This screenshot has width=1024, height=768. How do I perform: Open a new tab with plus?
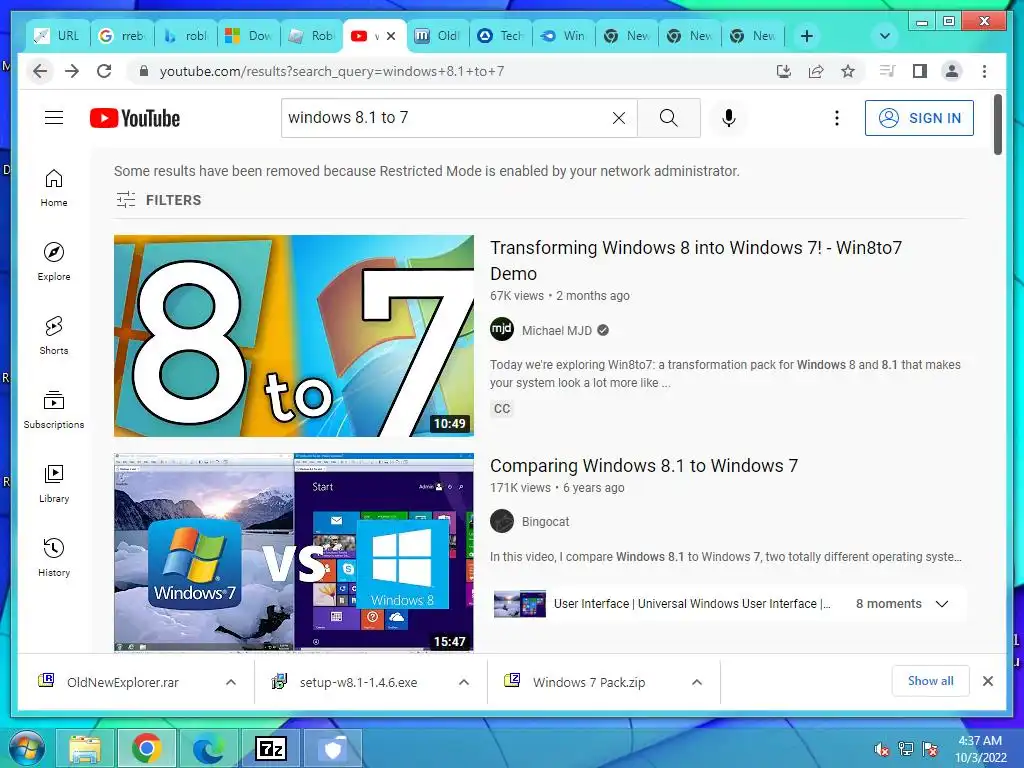click(x=807, y=36)
